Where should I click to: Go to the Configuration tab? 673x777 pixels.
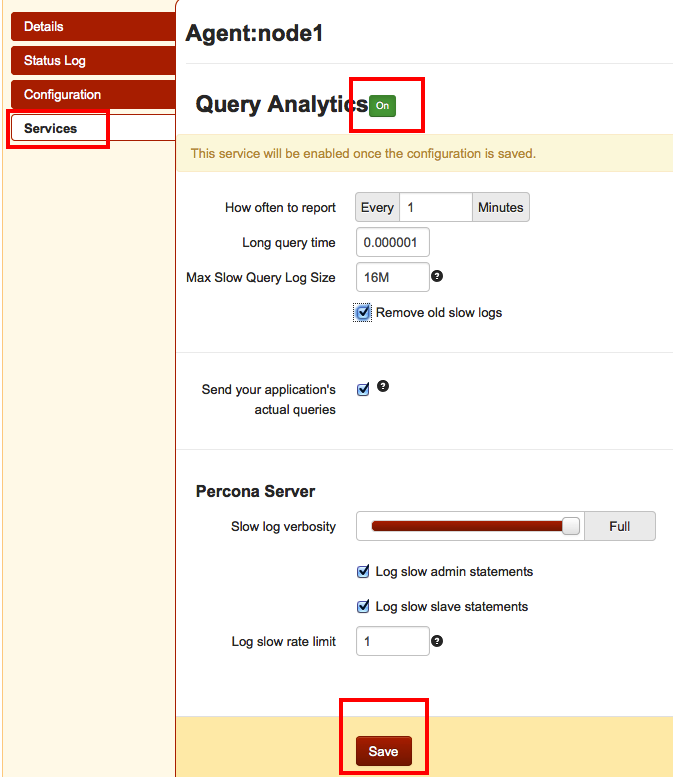click(x=90, y=95)
